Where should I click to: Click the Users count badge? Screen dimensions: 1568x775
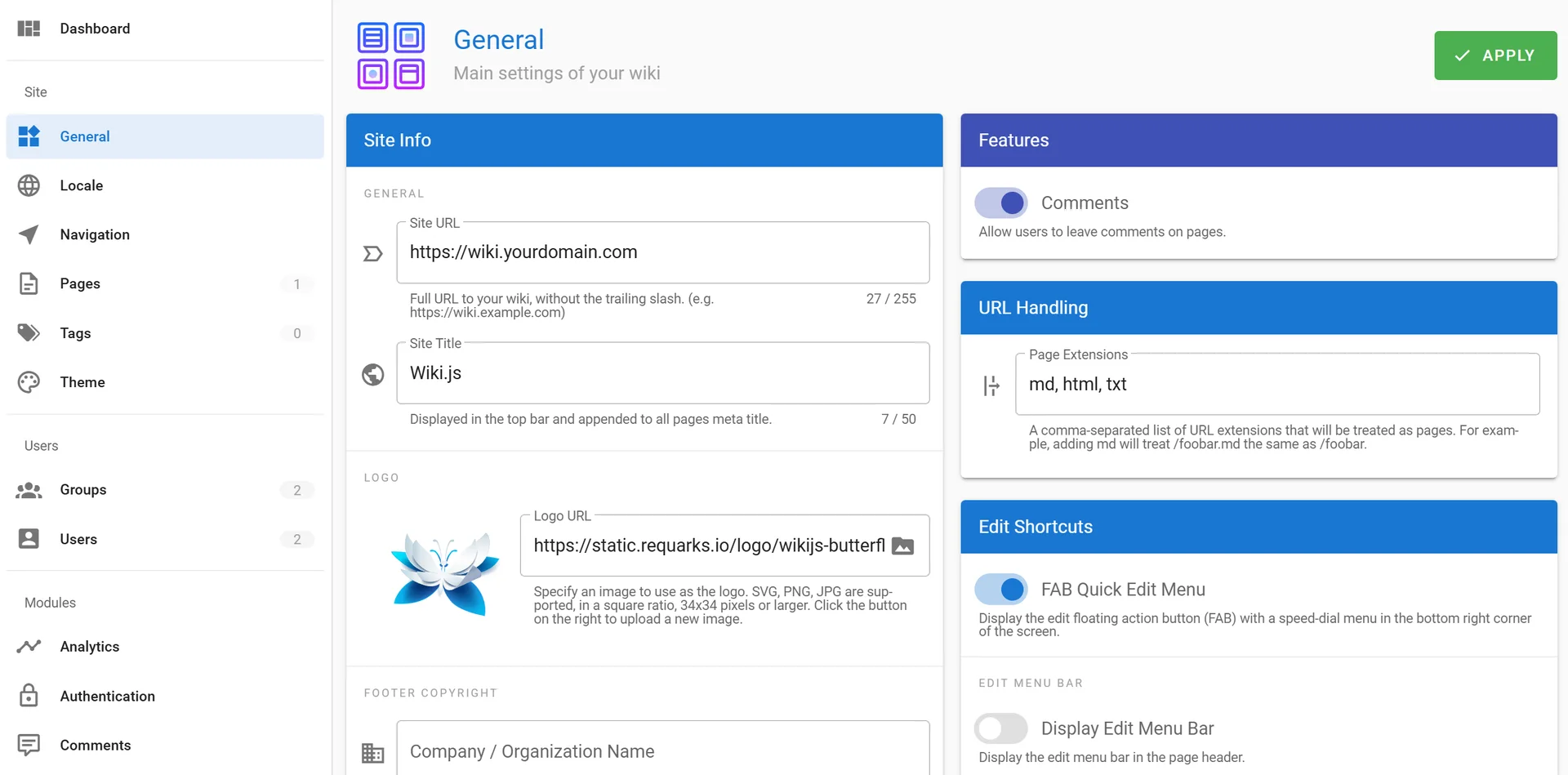click(x=297, y=539)
